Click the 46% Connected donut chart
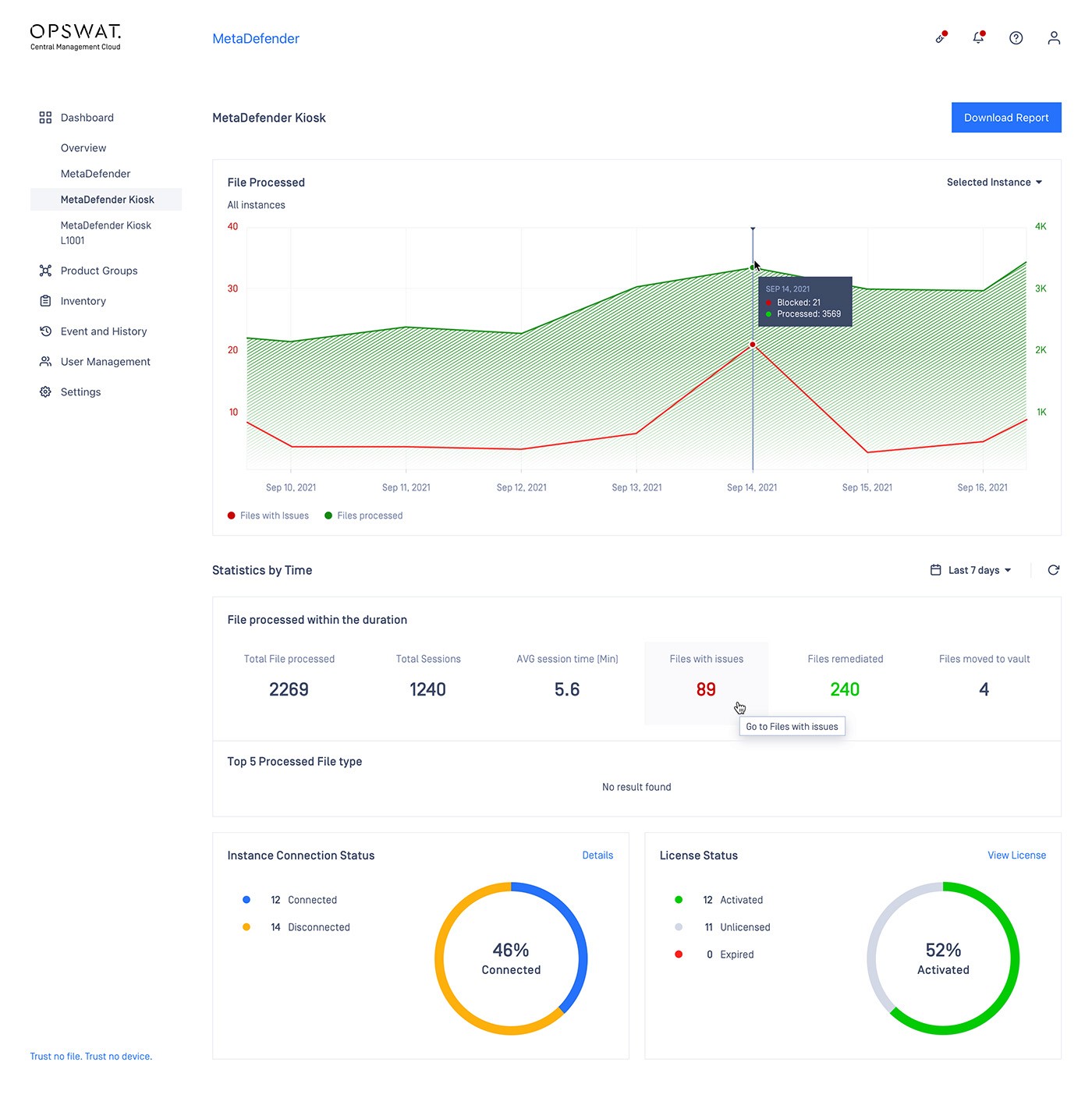 click(x=511, y=958)
